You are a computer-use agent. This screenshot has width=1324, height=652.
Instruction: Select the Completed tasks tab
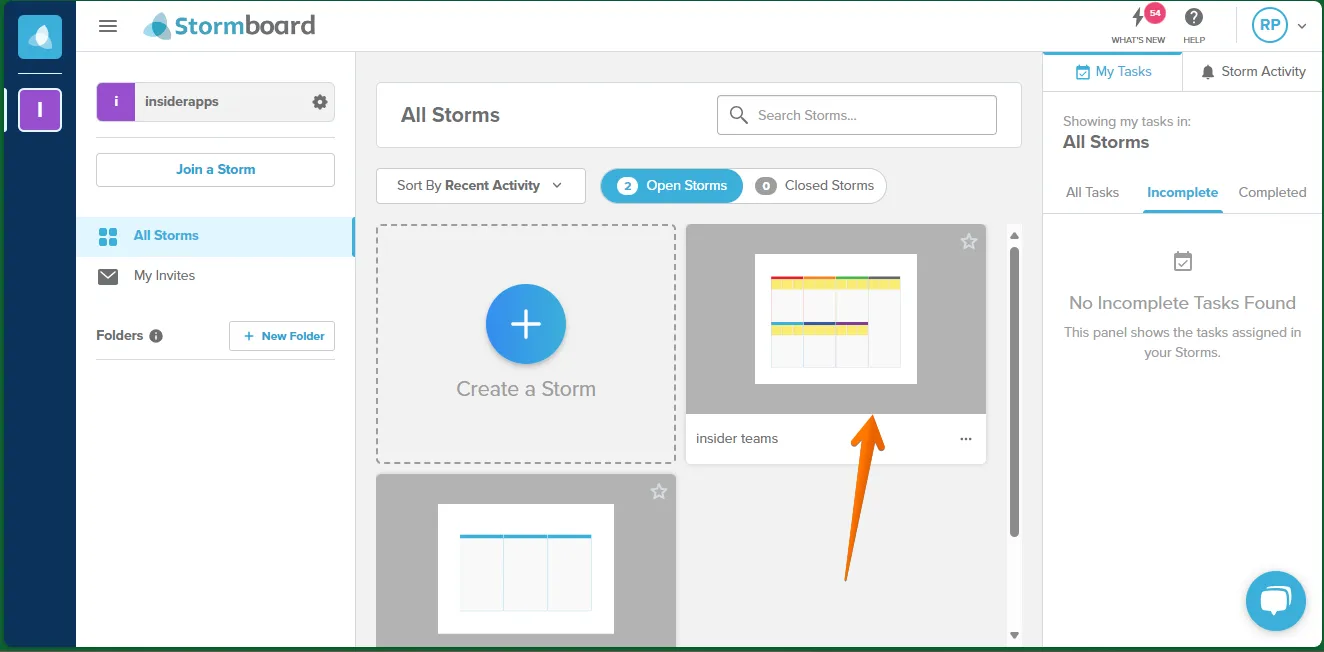pos(1272,193)
